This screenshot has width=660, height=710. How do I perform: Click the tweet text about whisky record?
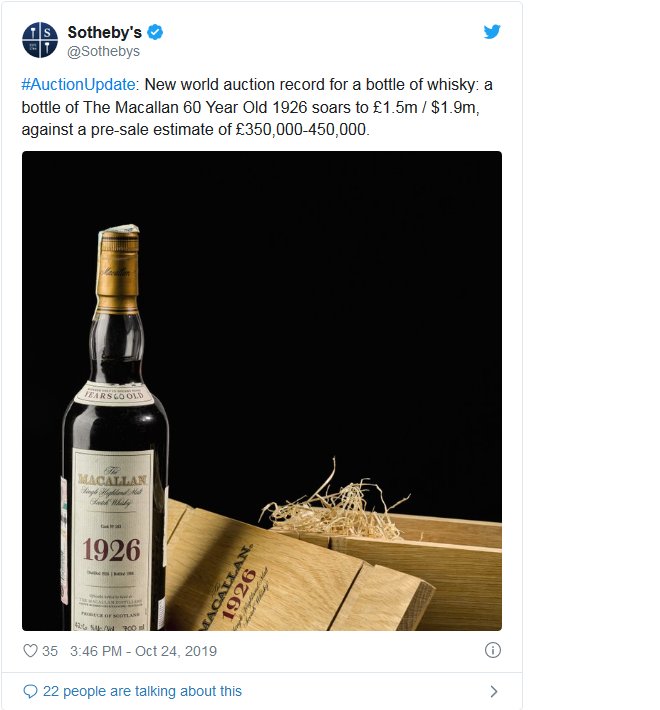257,107
